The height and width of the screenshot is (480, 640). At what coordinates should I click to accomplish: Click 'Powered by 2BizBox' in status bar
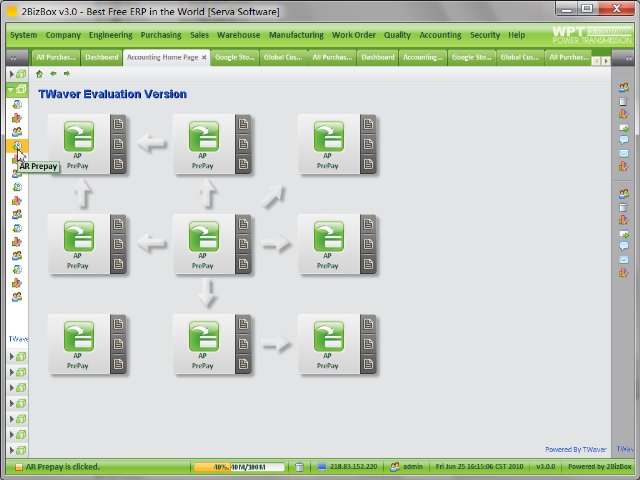(x=600, y=467)
